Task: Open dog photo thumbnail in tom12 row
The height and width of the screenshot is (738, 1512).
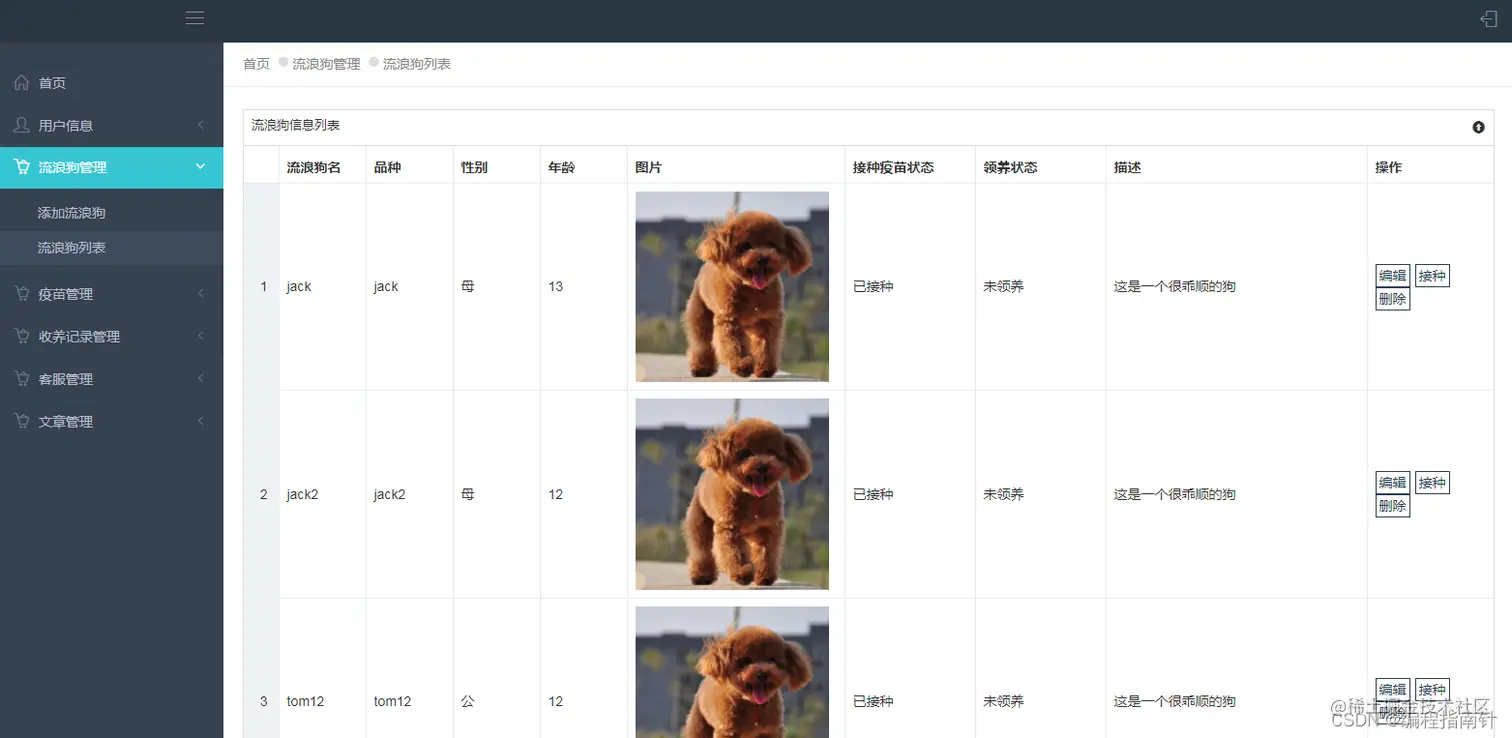Action: pyautogui.click(x=732, y=672)
